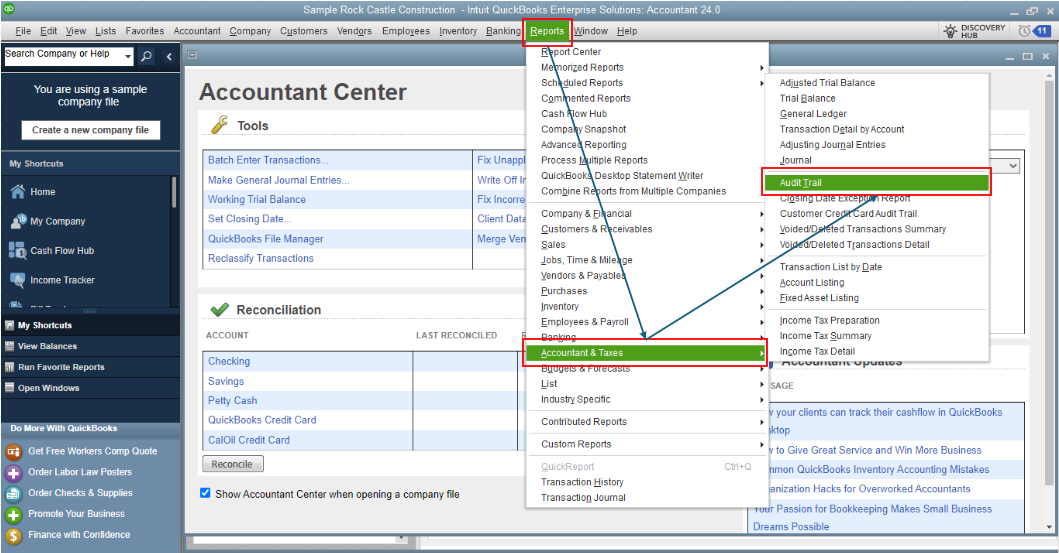
Task: Click the View Balances icon
Action: [x=9, y=346]
